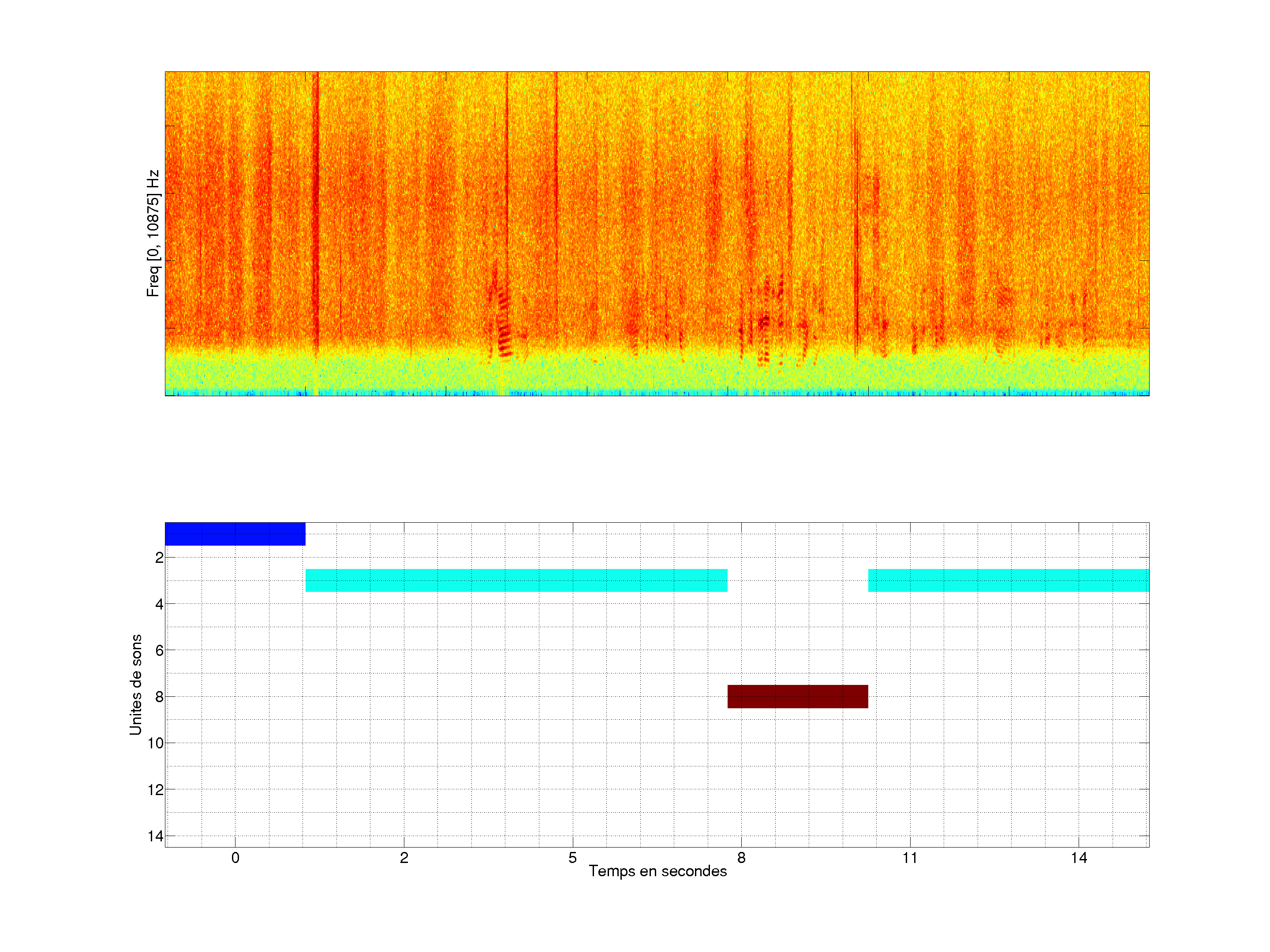This screenshot has height=952, width=1270.
Task: Click the y-axis tick label 6
Action: (x=159, y=650)
